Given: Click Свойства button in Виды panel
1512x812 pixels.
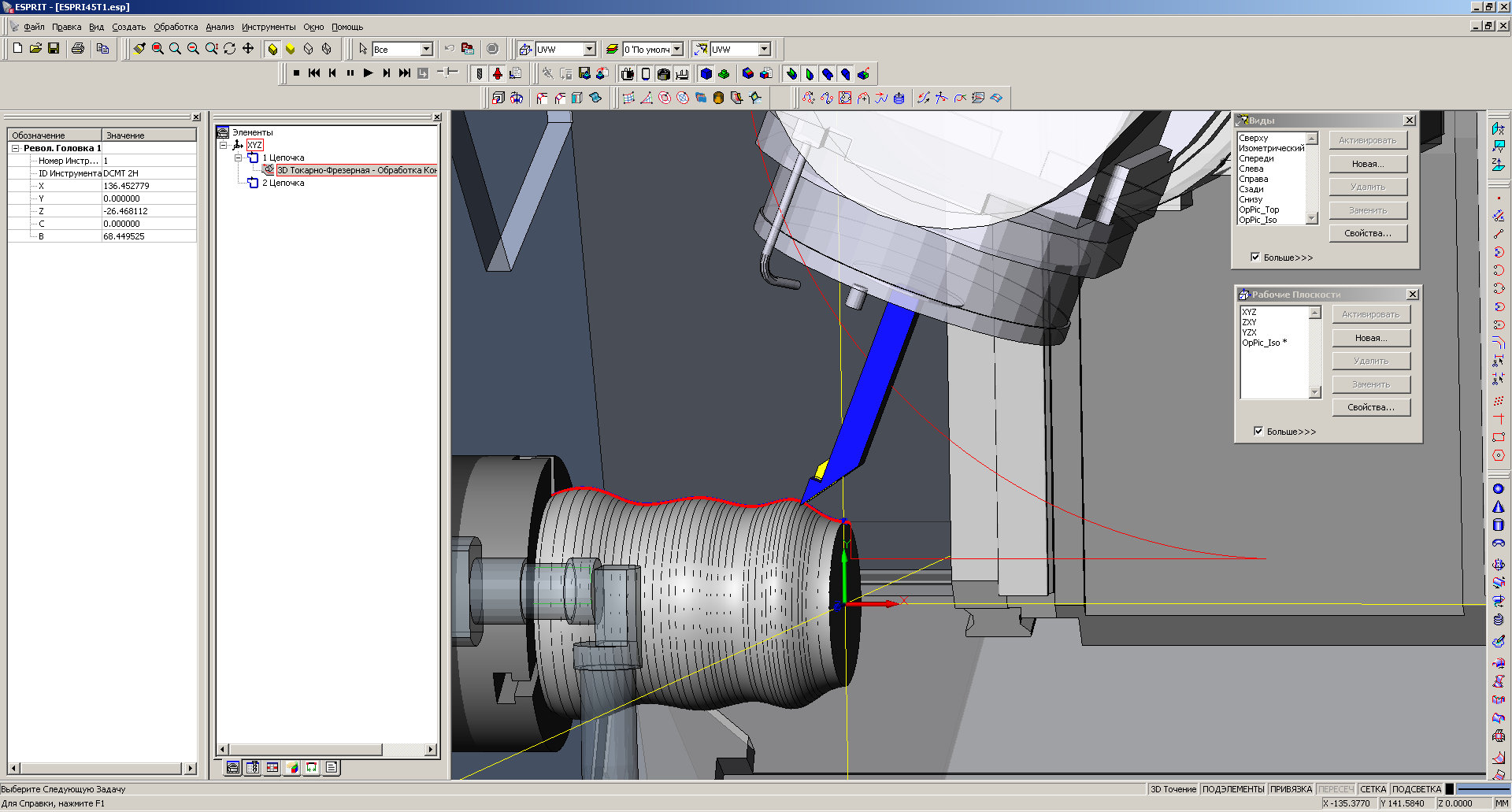Looking at the screenshot, I should pos(1367,233).
